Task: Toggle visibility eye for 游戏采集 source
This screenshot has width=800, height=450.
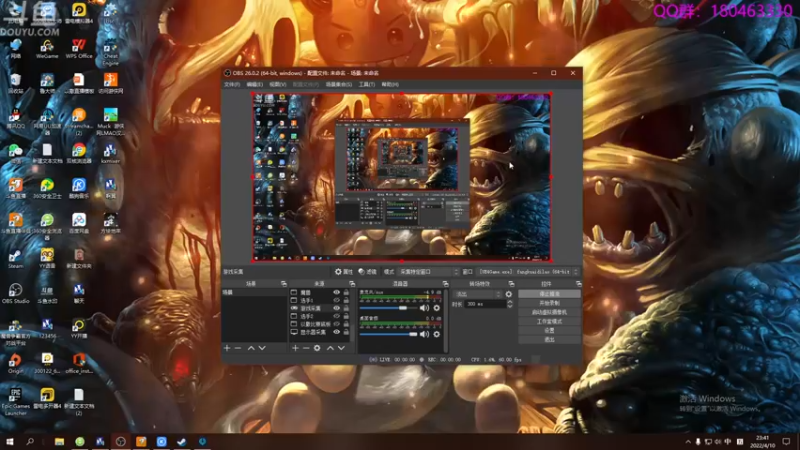Action: pos(336,308)
